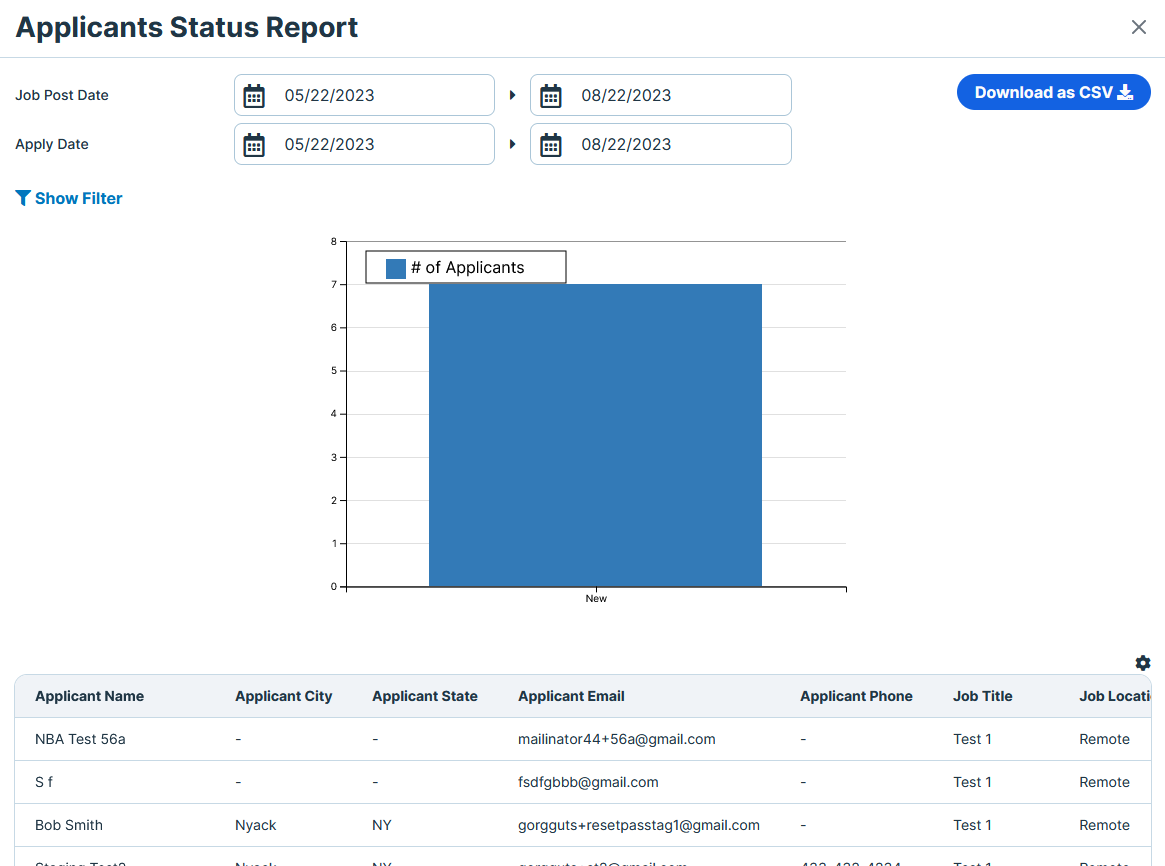Sort by Applicant Email column header
Image resolution: width=1165 pixels, height=866 pixels.
click(571, 696)
